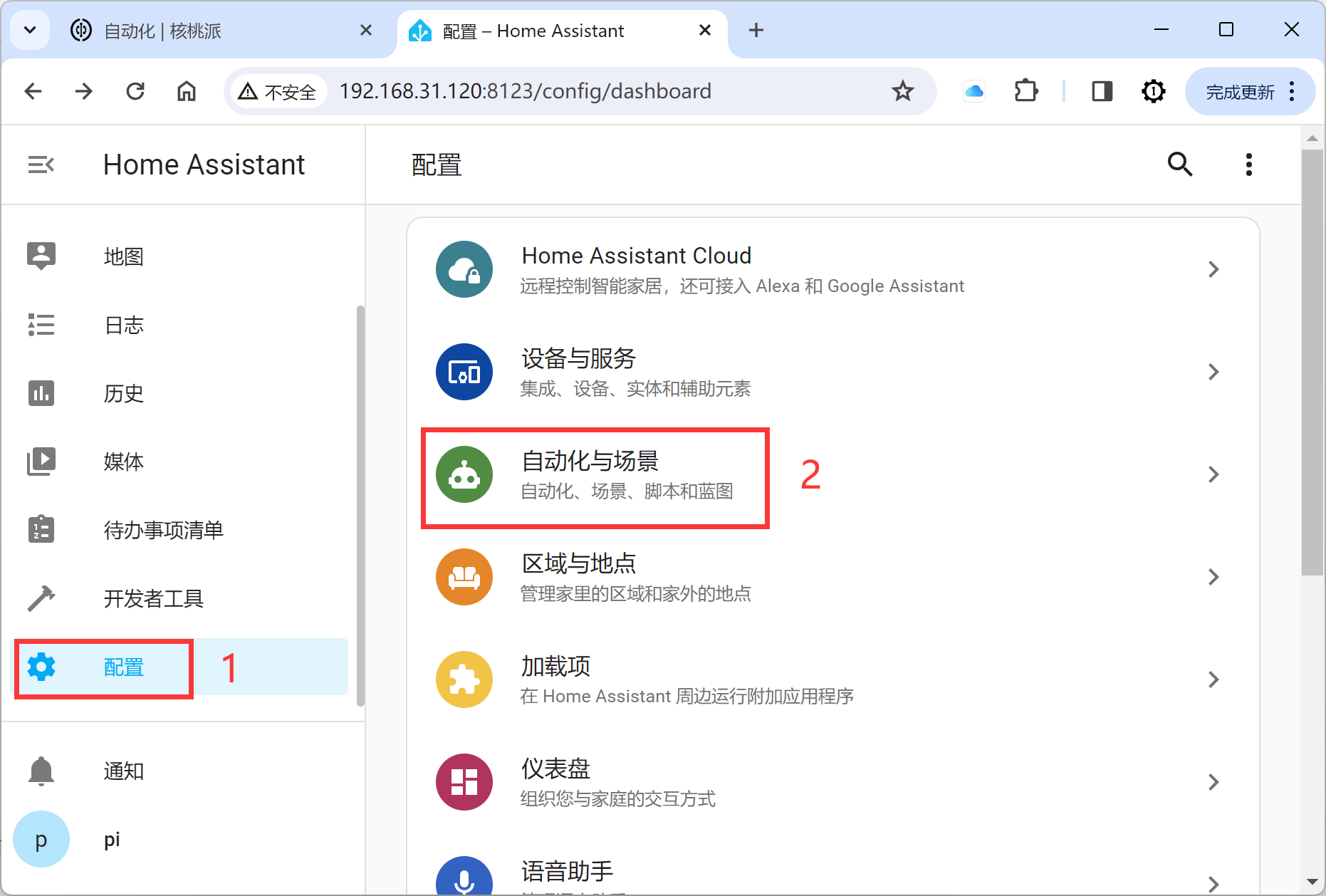Expand the 自动化与场景 row chevron
Screen dimensions: 1326x896
click(1213, 474)
